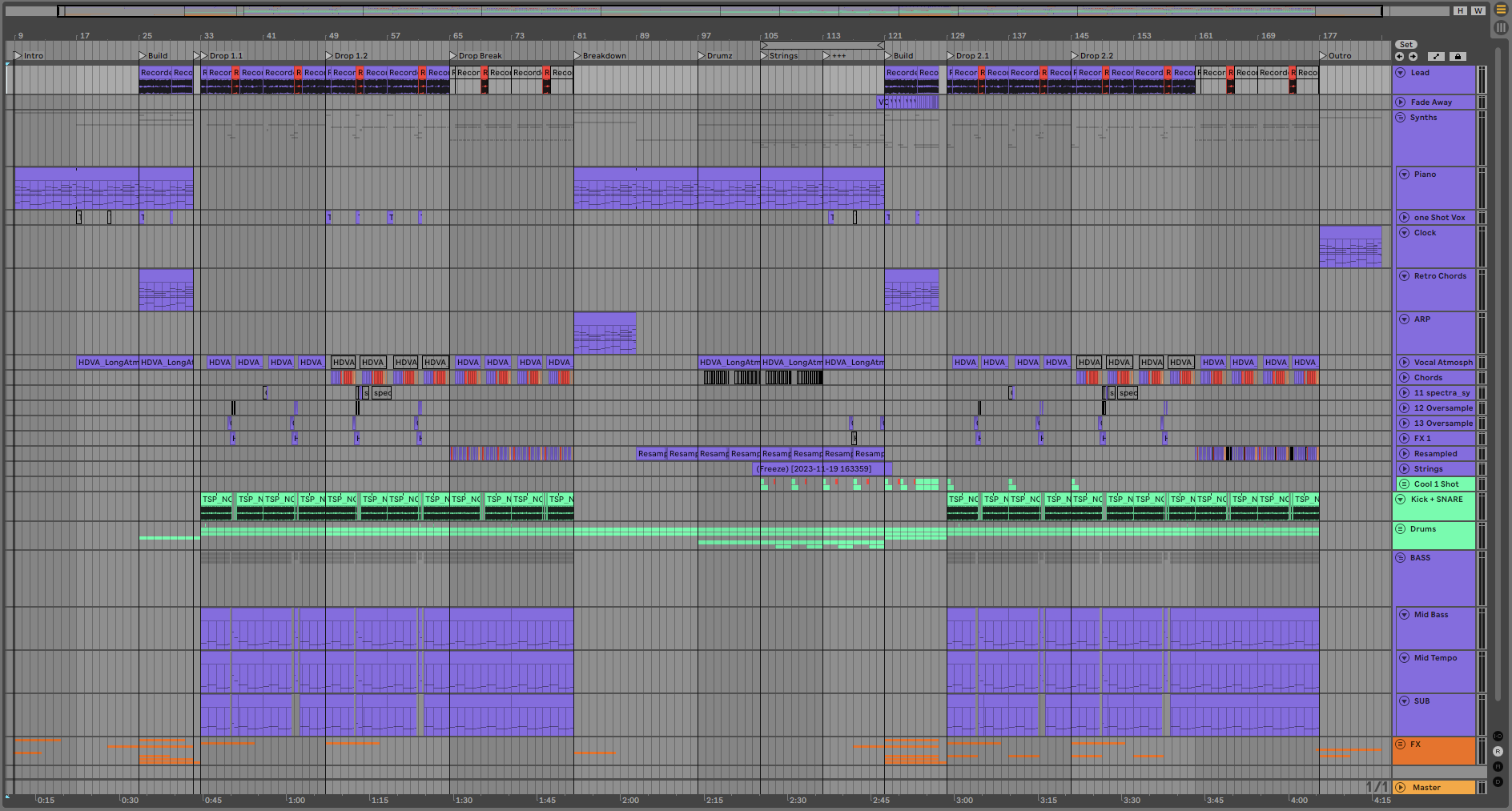
Task: Collapse the Mid Tempo track
Action: pyautogui.click(x=1404, y=658)
